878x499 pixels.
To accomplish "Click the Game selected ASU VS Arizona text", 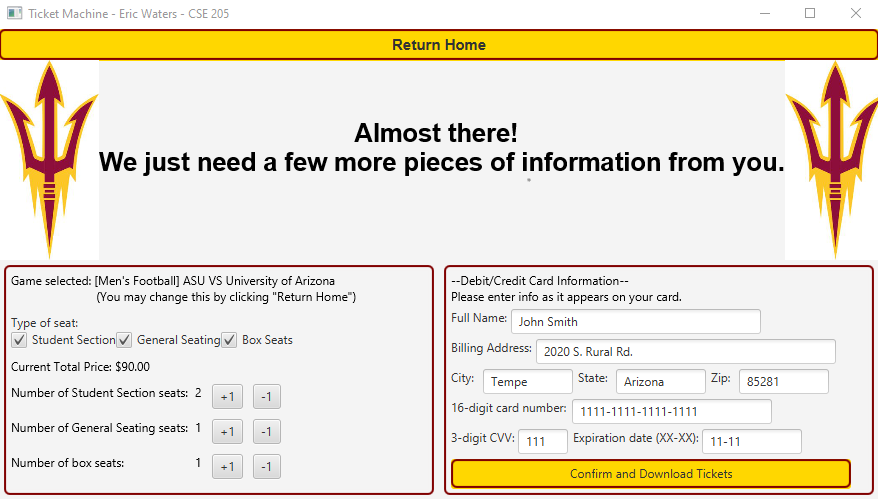I will (x=173, y=281).
